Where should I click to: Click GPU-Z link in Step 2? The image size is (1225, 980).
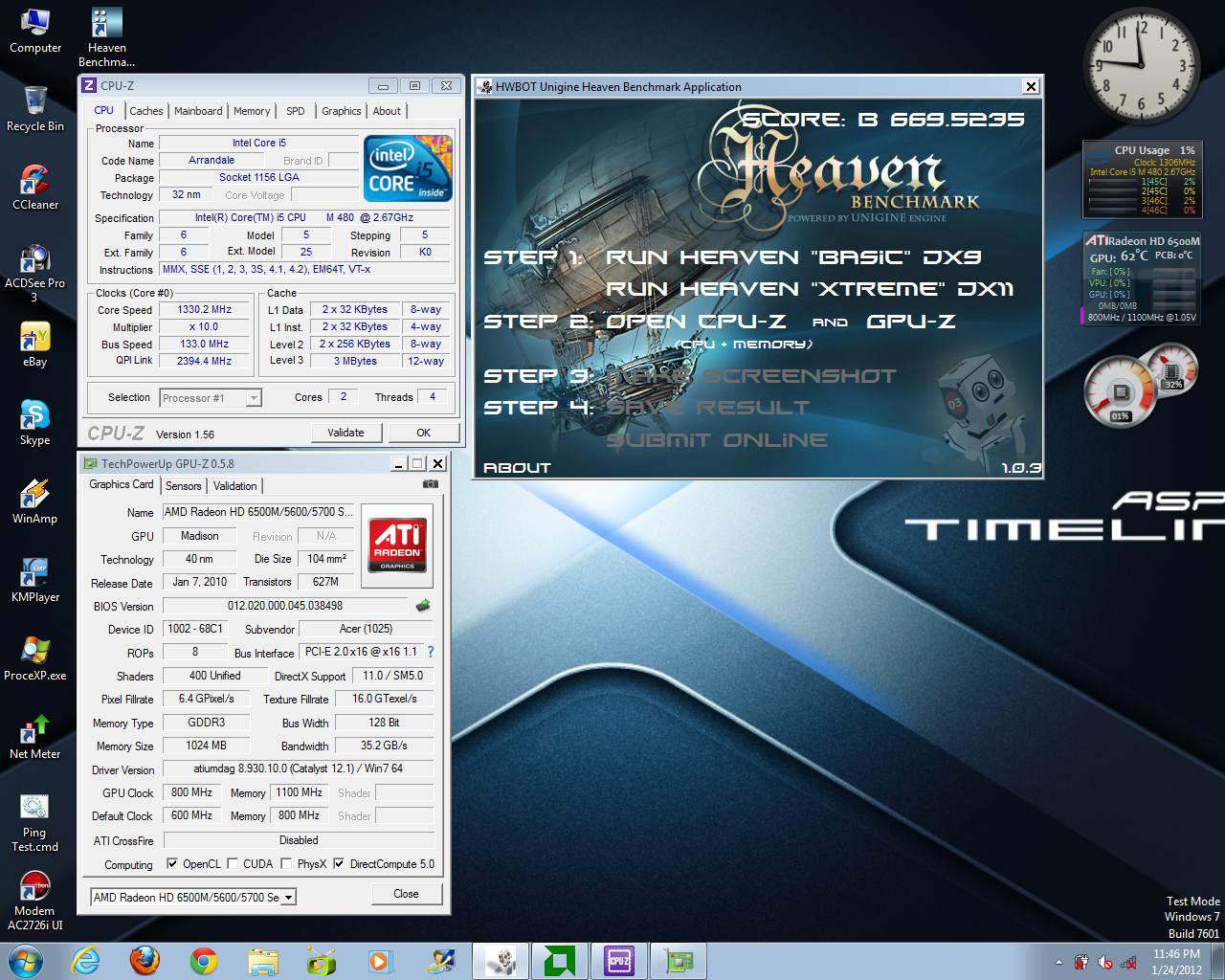(911, 322)
